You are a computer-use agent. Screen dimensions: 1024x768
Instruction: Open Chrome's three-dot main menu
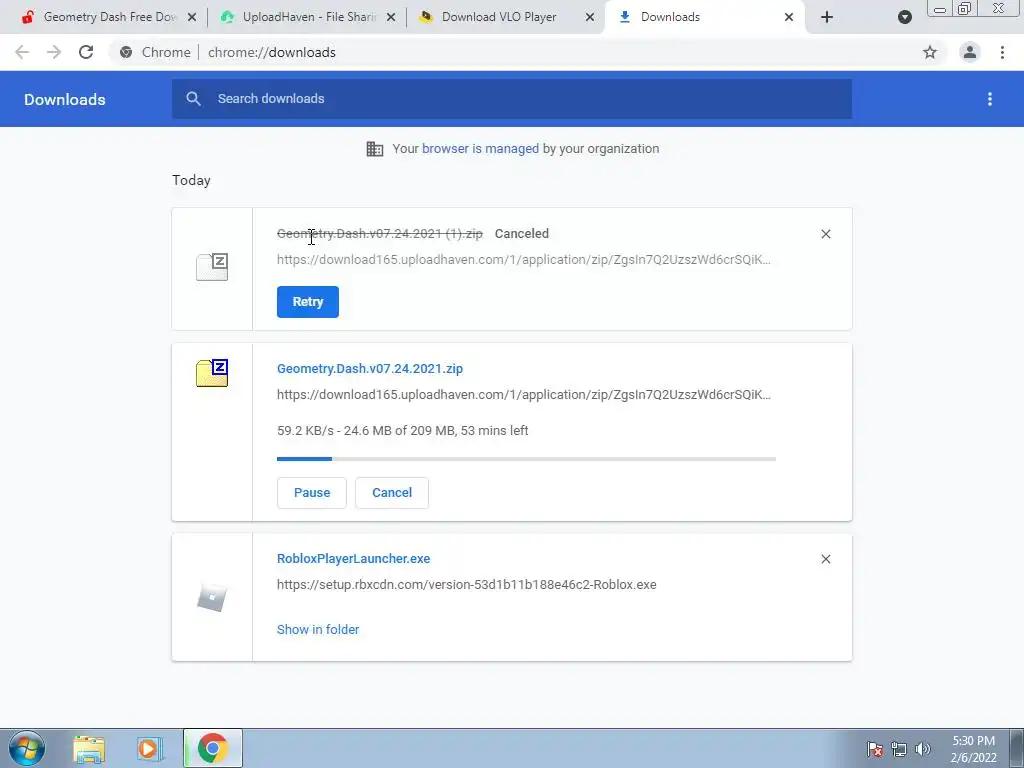click(x=1002, y=52)
